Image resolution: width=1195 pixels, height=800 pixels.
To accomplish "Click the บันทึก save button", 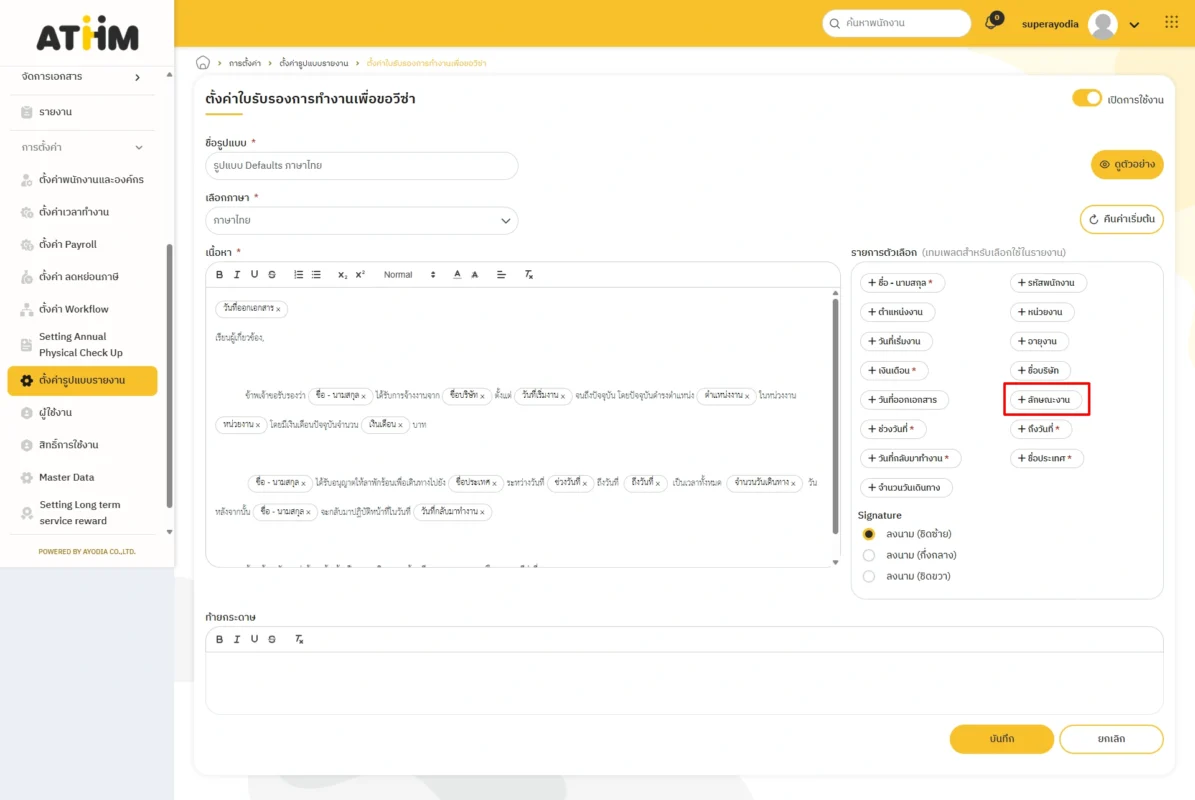I will [x=1001, y=739].
